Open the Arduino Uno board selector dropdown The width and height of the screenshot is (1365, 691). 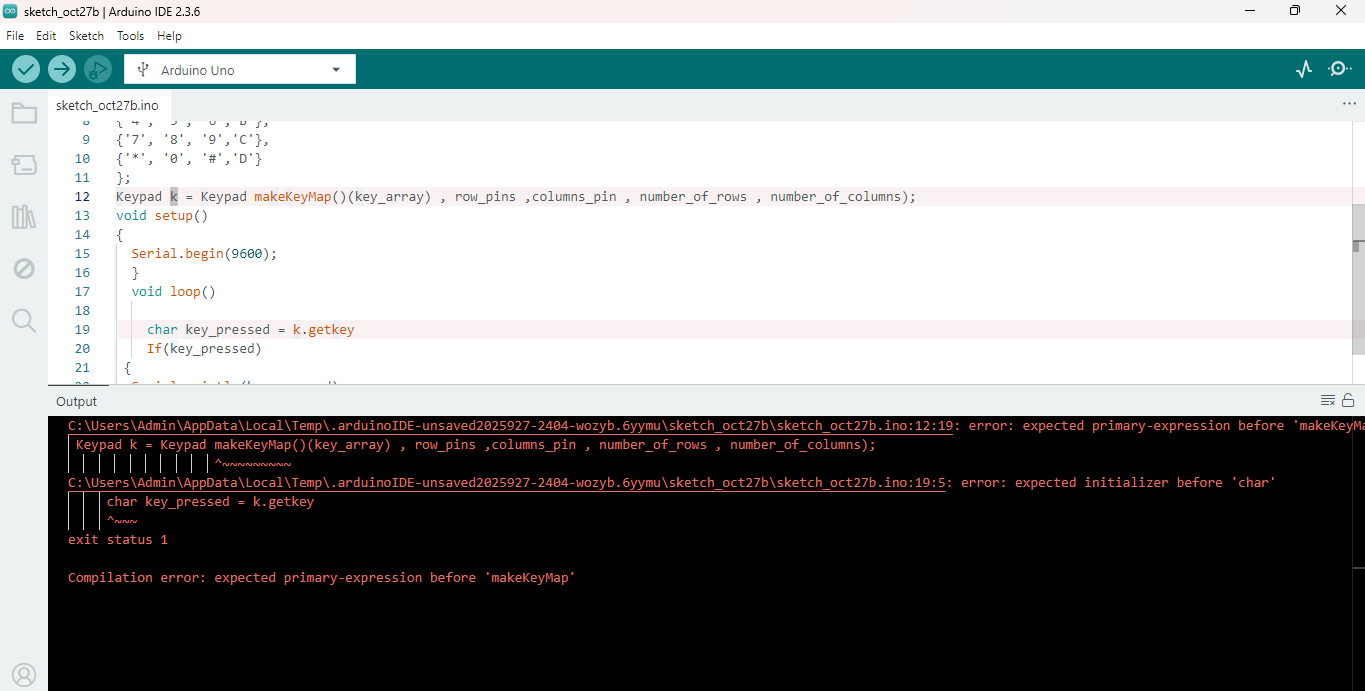click(239, 69)
